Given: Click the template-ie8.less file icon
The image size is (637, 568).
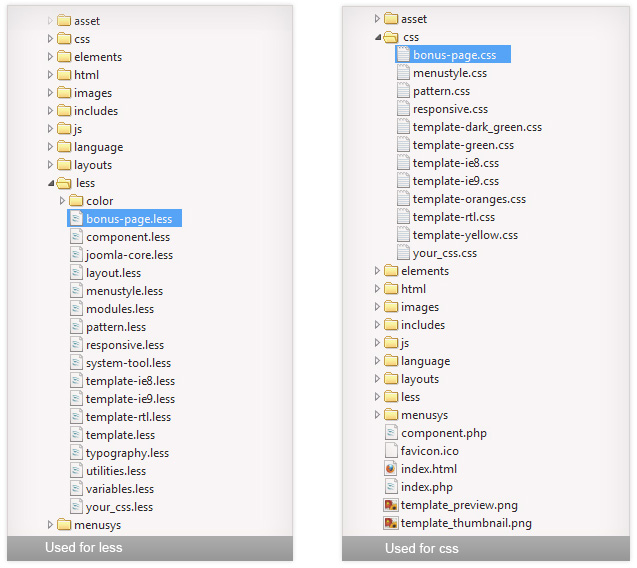Looking at the screenshot, I should [76, 380].
